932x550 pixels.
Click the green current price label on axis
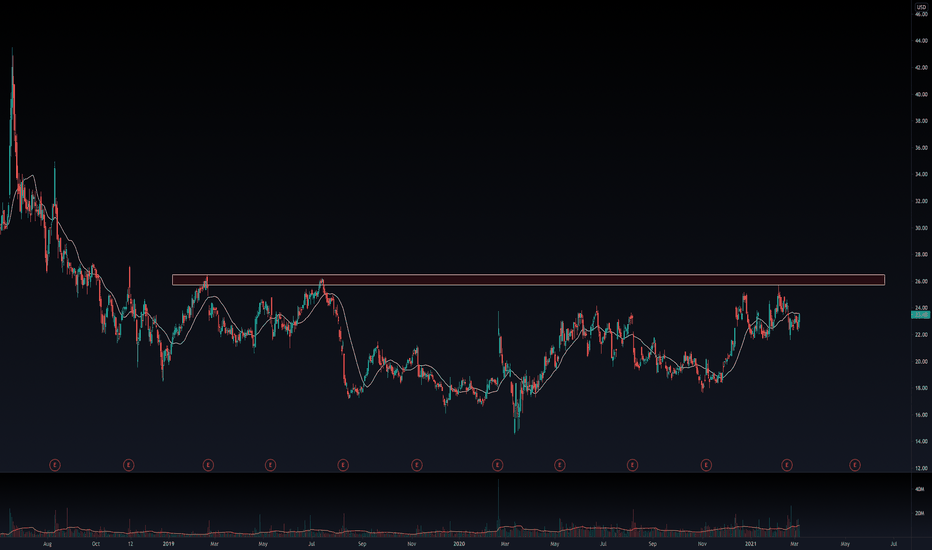click(x=921, y=315)
